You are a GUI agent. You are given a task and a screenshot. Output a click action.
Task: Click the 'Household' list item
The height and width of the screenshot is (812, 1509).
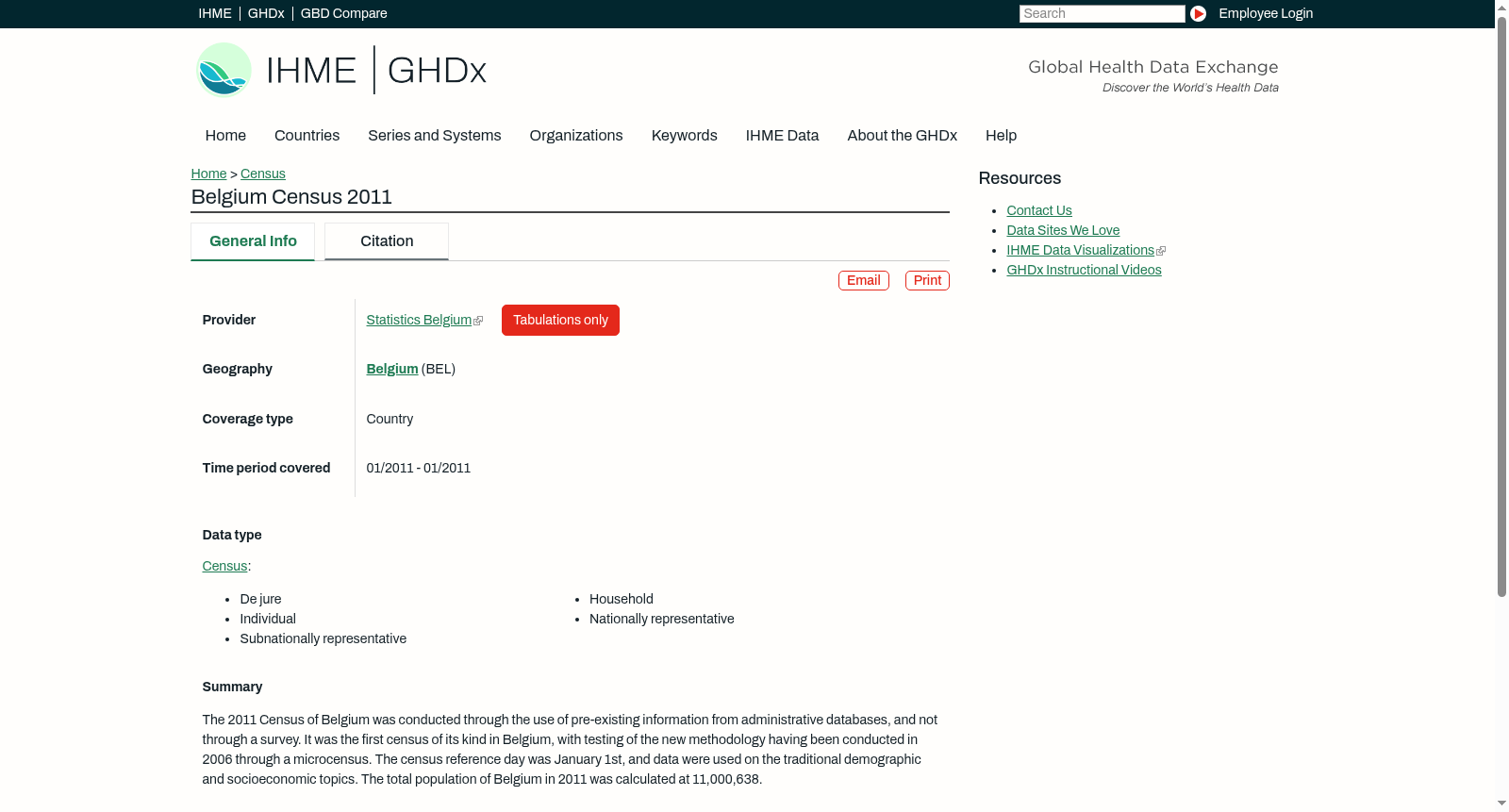click(622, 599)
